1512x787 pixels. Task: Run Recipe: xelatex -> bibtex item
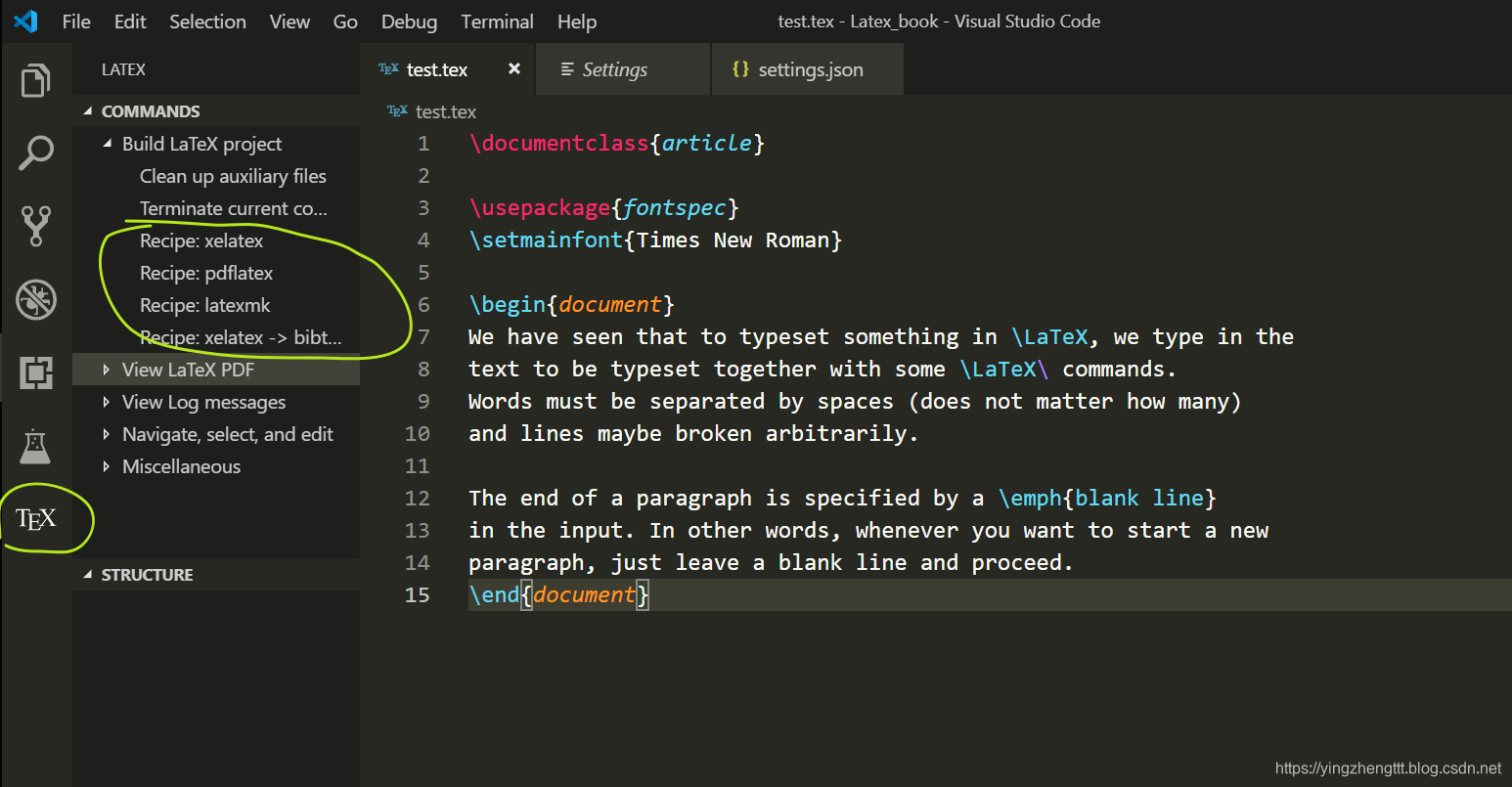[241, 337]
